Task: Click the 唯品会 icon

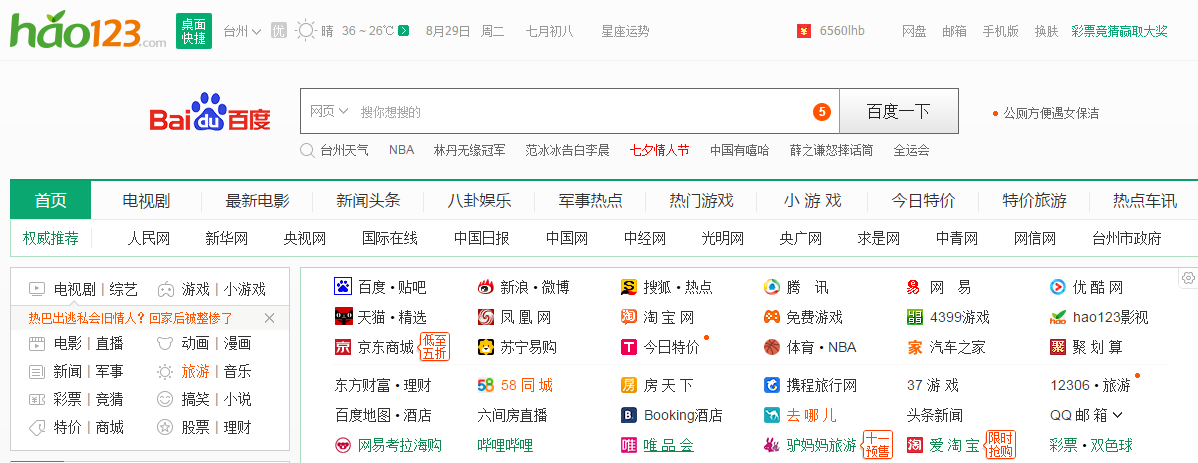Action: (629, 445)
